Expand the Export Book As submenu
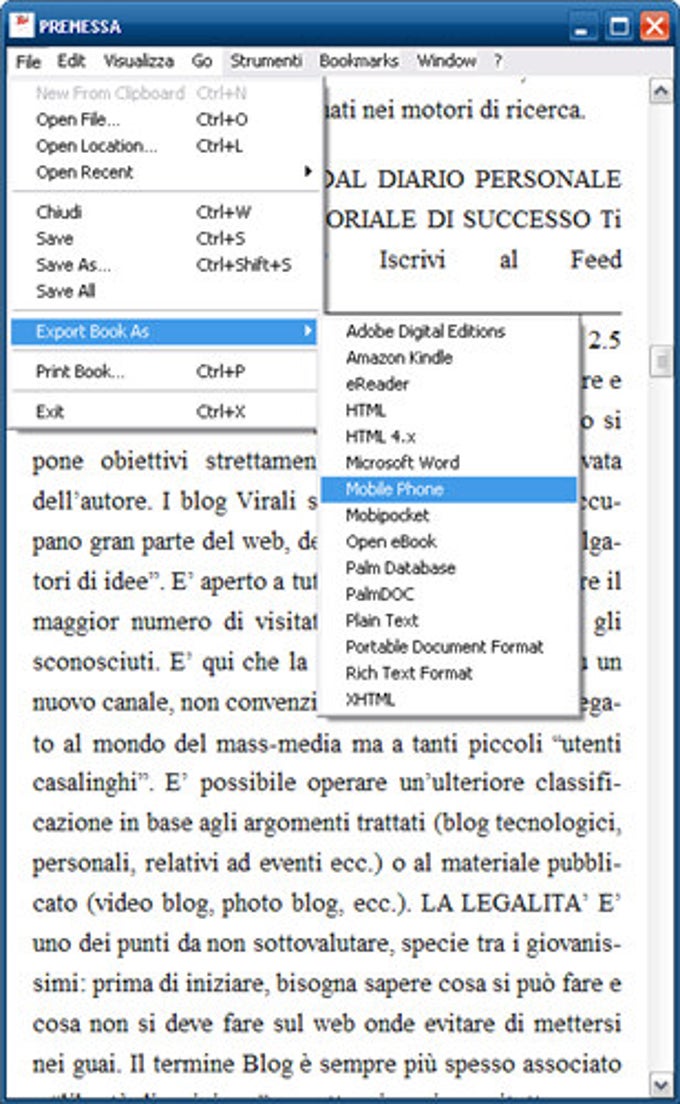The image size is (680, 1104). click(163, 331)
